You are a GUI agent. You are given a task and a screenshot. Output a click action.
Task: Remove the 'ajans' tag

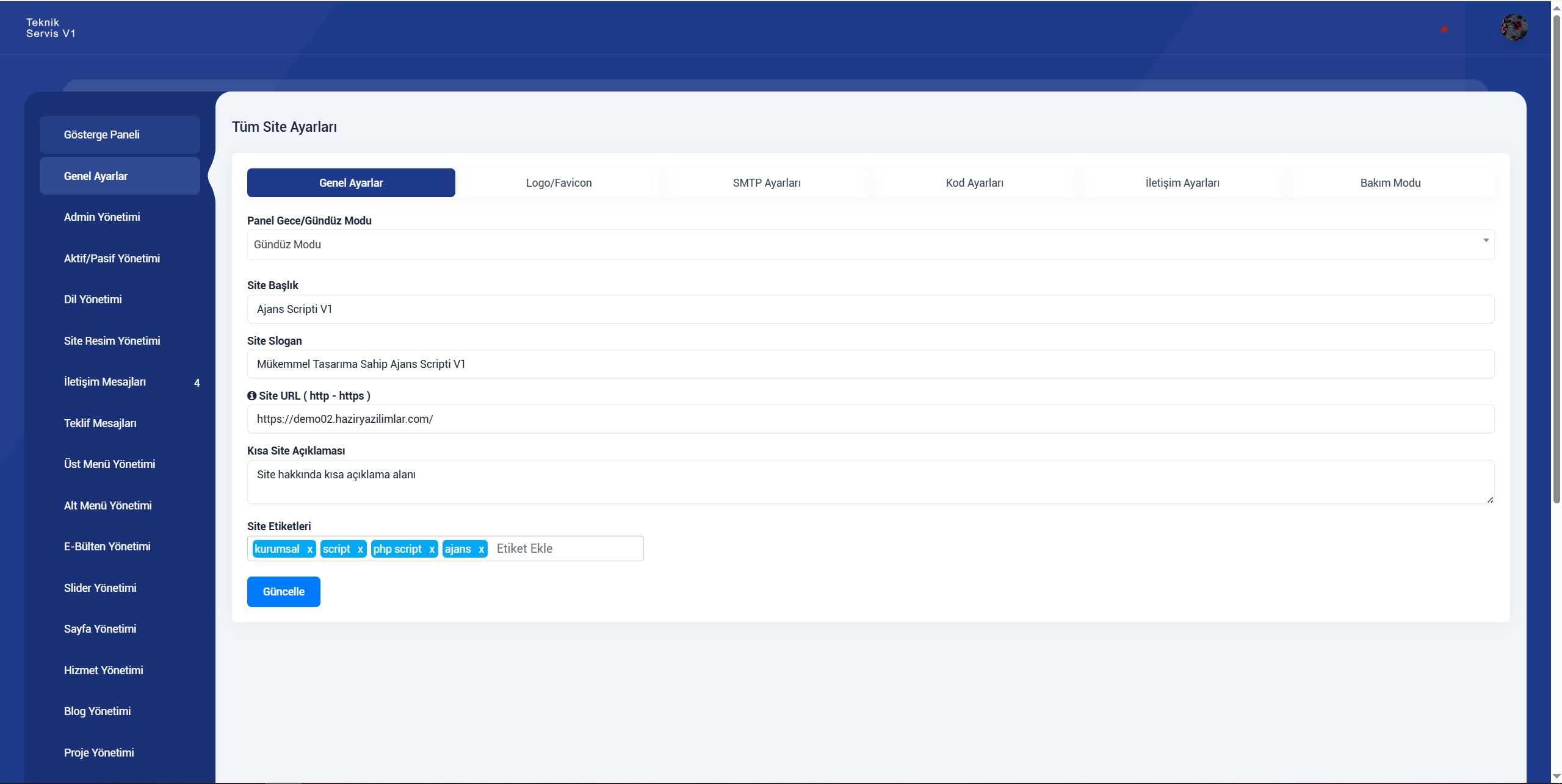click(481, 549)
